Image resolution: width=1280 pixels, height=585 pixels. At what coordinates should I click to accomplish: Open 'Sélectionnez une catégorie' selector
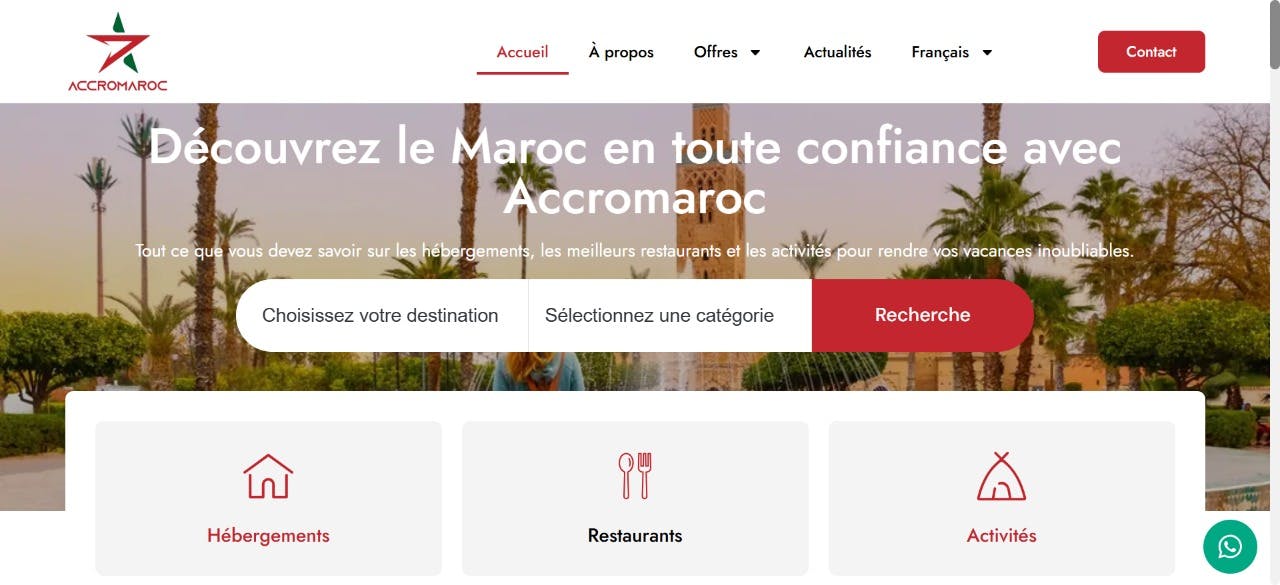[x=670, y=315]
